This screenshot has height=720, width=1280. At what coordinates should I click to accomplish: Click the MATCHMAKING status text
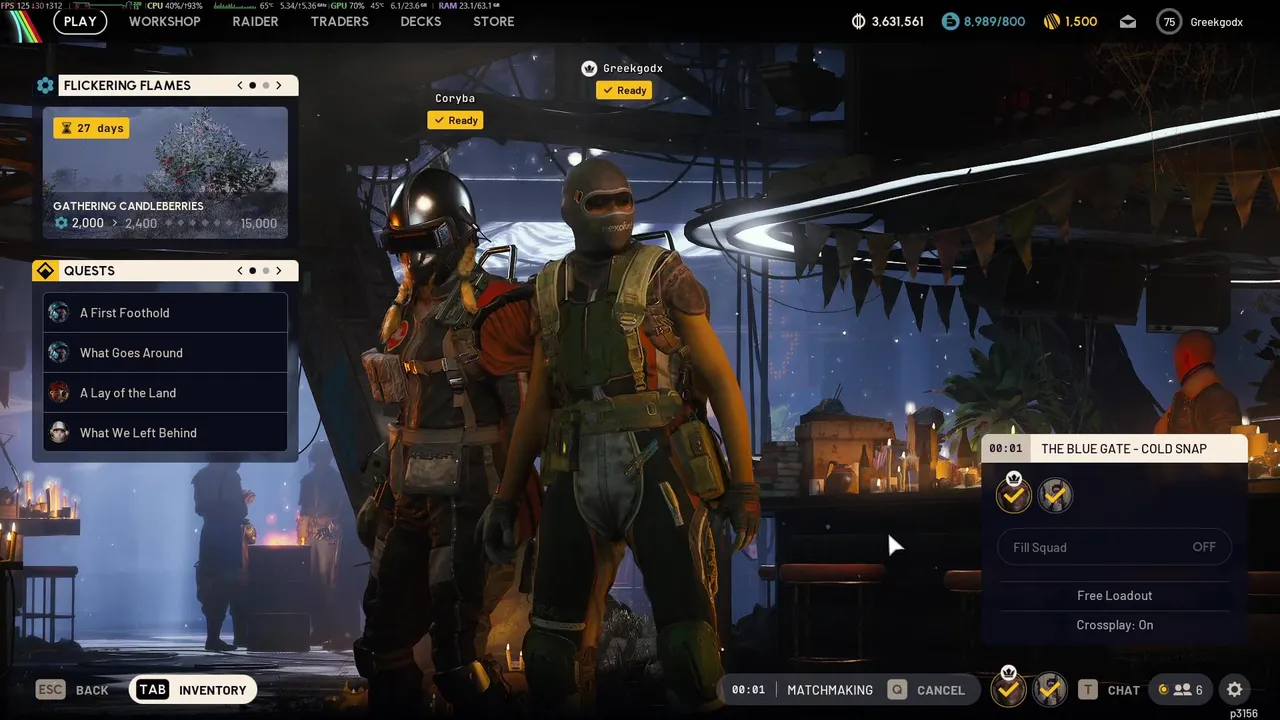pos(830,690)
